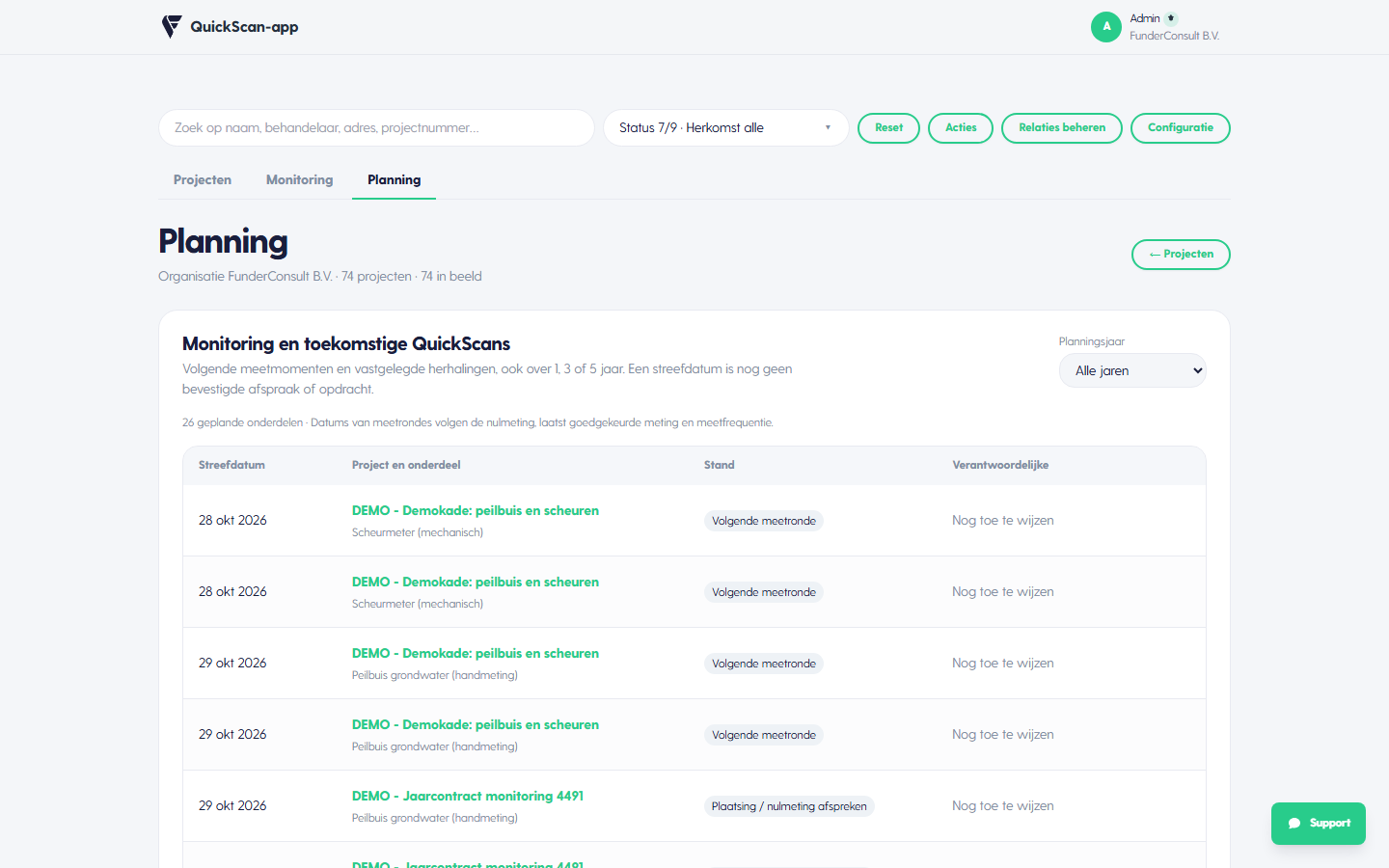1389x868 pixels.
Task: Click the QuickScan-app logo icon
Action: 172,27
